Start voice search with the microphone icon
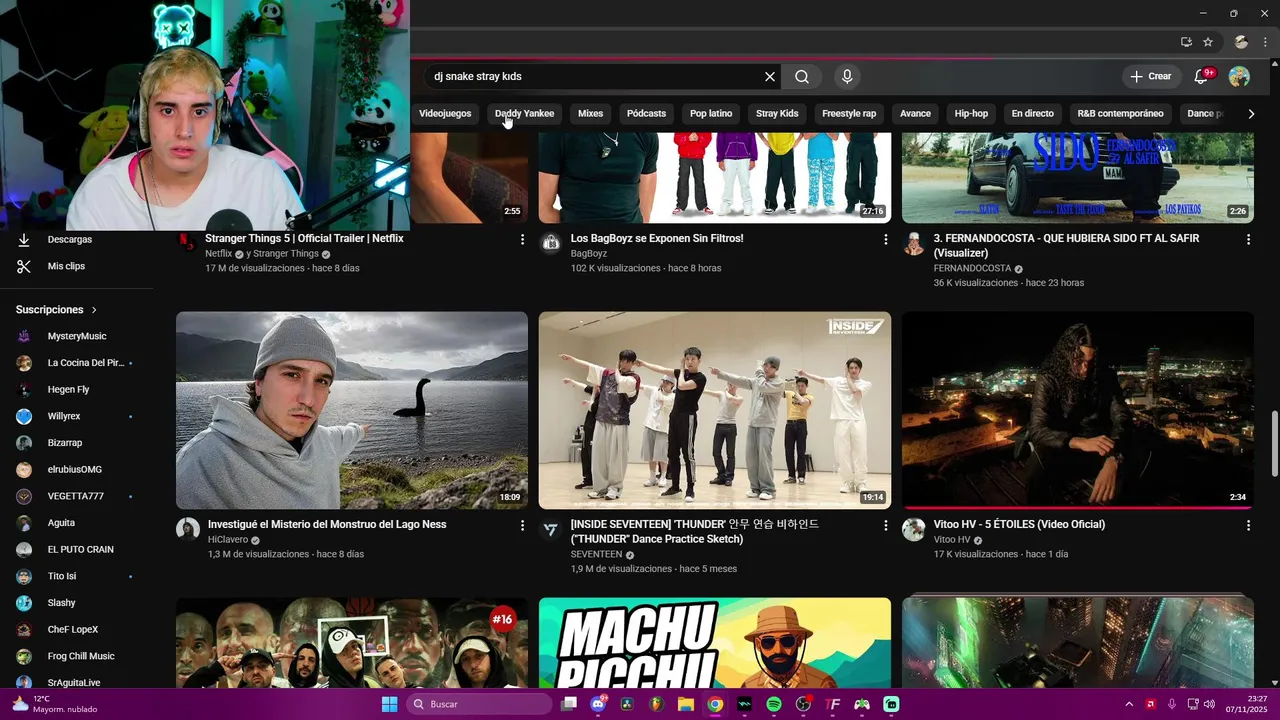Screen dimensions: 1280x720 coord(847,76)
